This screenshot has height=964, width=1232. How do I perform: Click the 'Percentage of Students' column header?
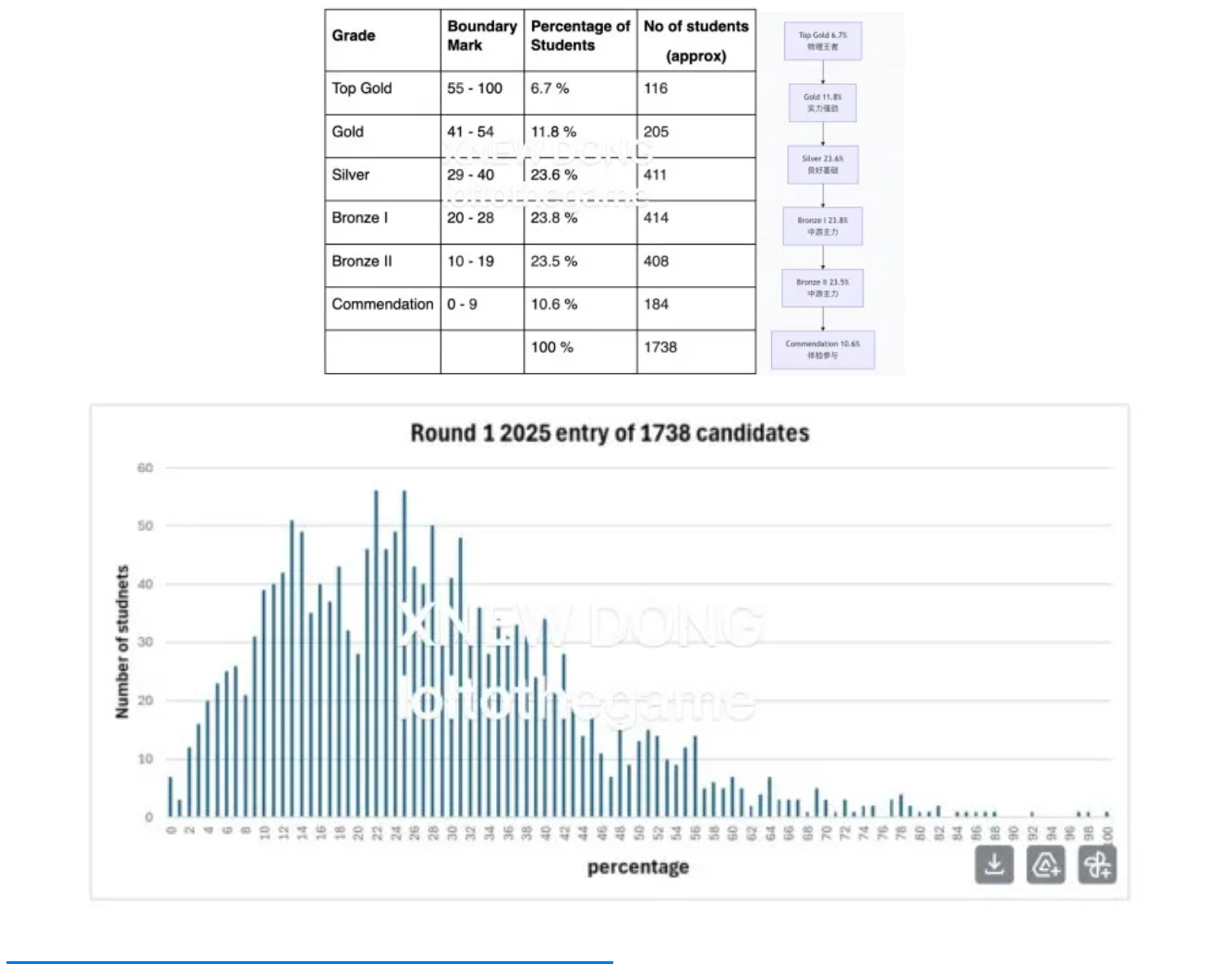click(580, 36)
